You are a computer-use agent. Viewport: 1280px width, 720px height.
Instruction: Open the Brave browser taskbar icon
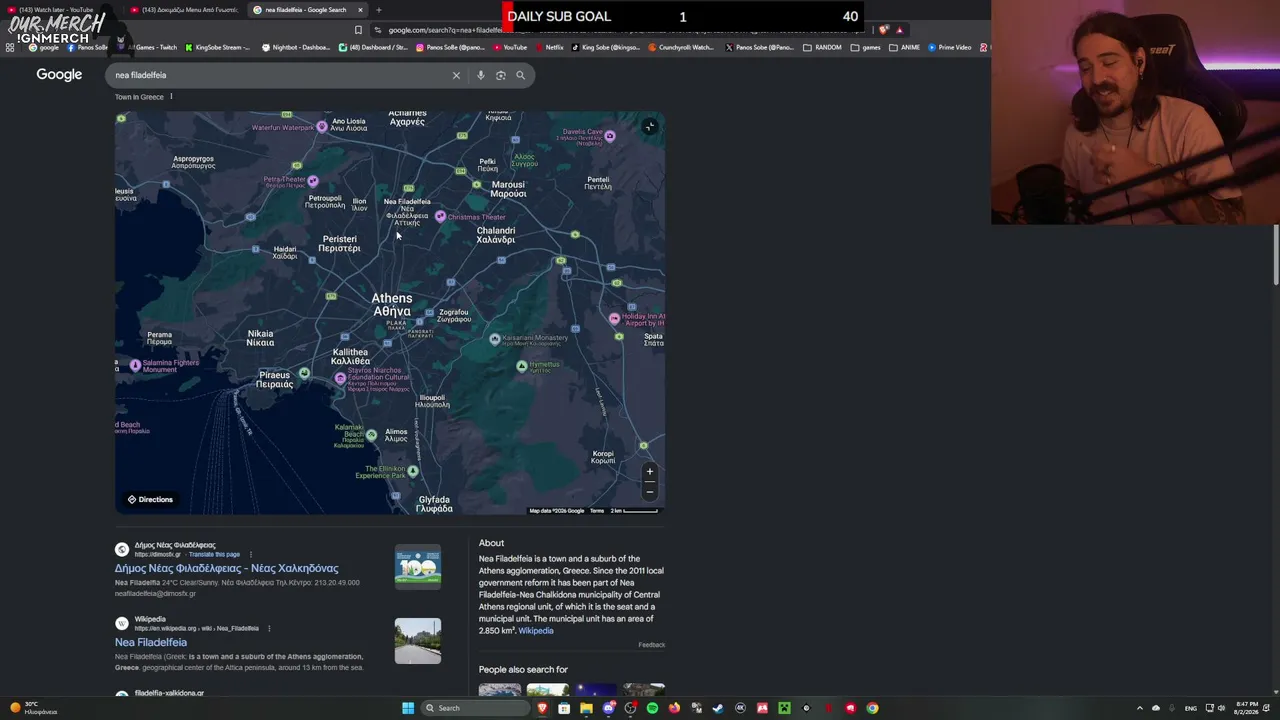point(543,708)
